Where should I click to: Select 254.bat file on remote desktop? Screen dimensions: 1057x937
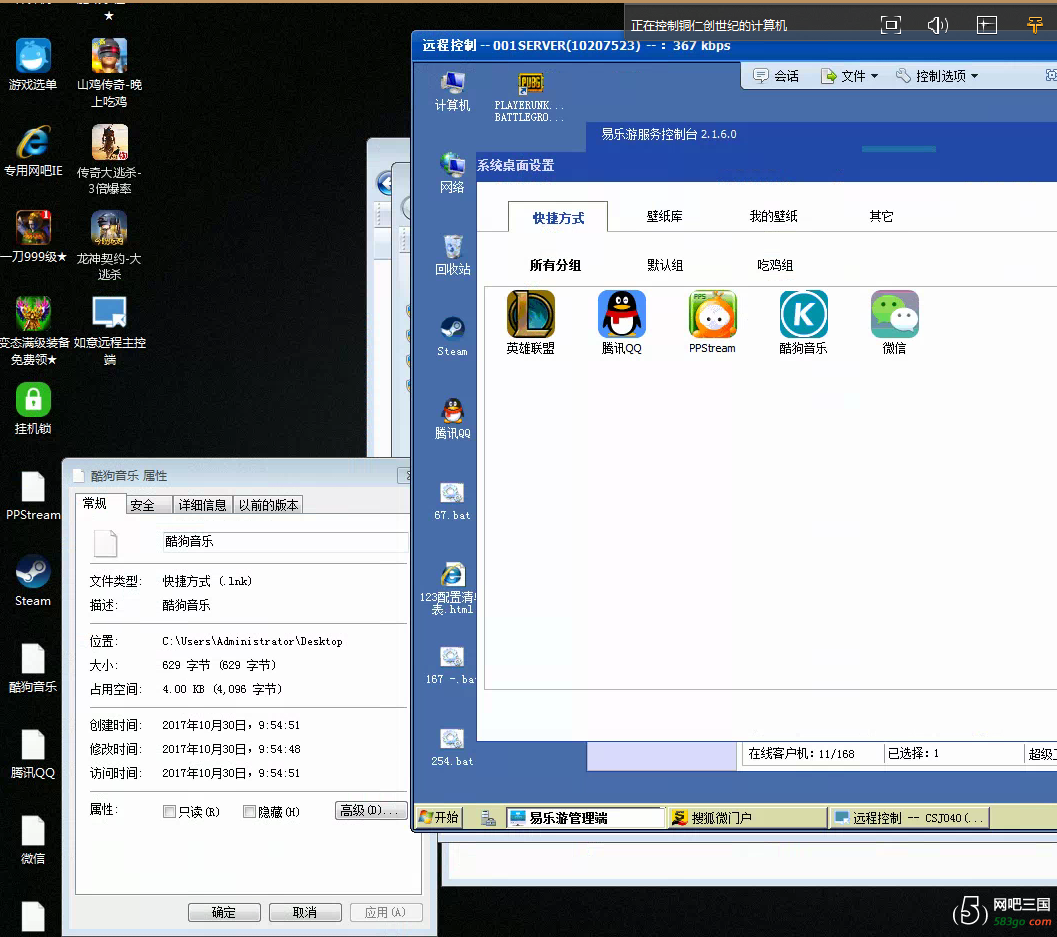pos(452,748)
